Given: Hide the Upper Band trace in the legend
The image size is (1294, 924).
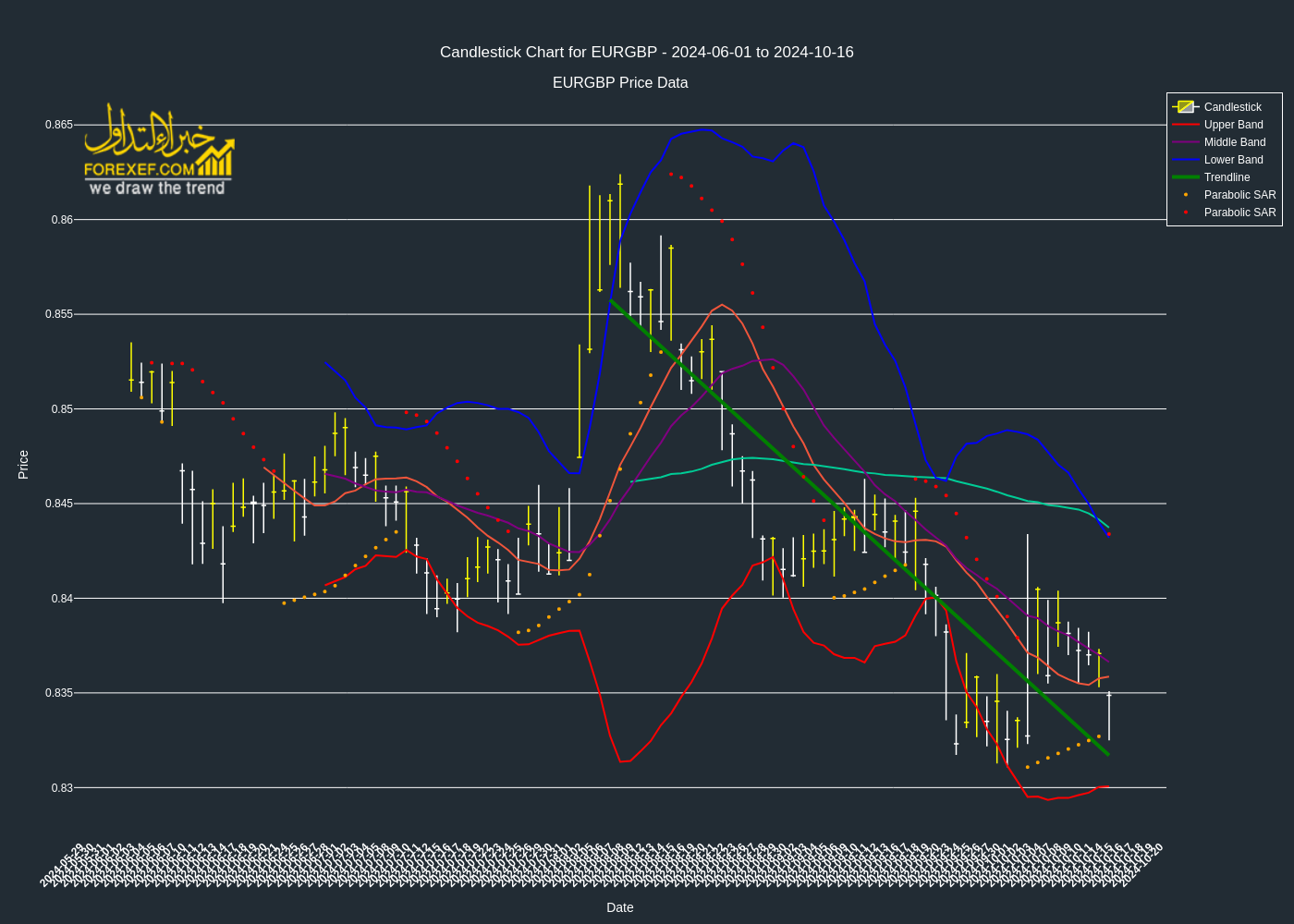Looking at the screenshot, I should click(1224, 125).
